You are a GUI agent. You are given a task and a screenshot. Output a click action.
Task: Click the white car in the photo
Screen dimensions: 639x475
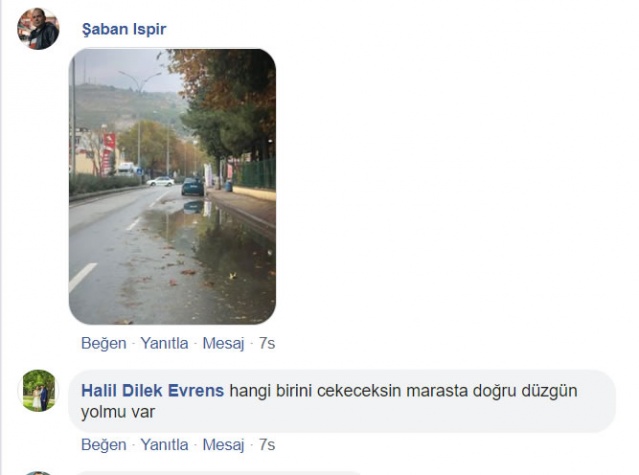click(x=160, y=182)
